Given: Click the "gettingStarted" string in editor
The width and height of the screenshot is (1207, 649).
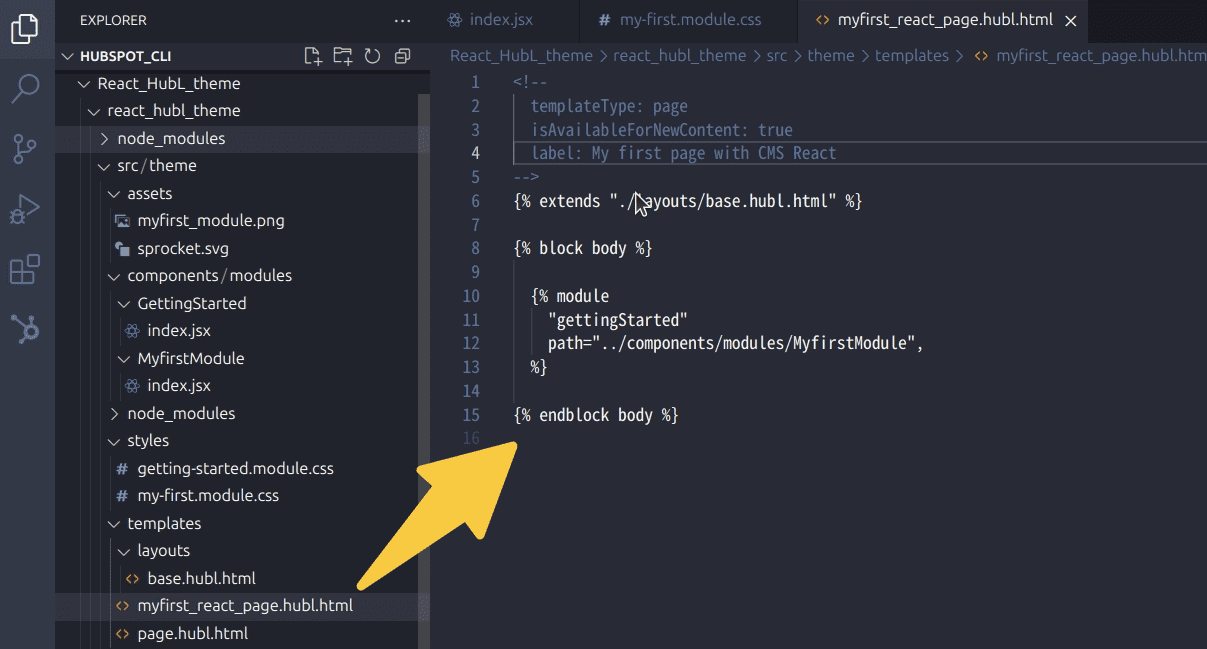Looking at the screenshot, I should coord(618,320).
